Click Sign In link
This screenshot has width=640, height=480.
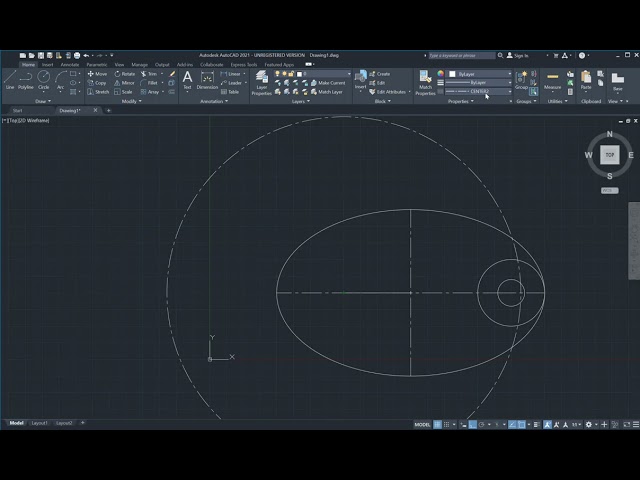click(518, 56)
